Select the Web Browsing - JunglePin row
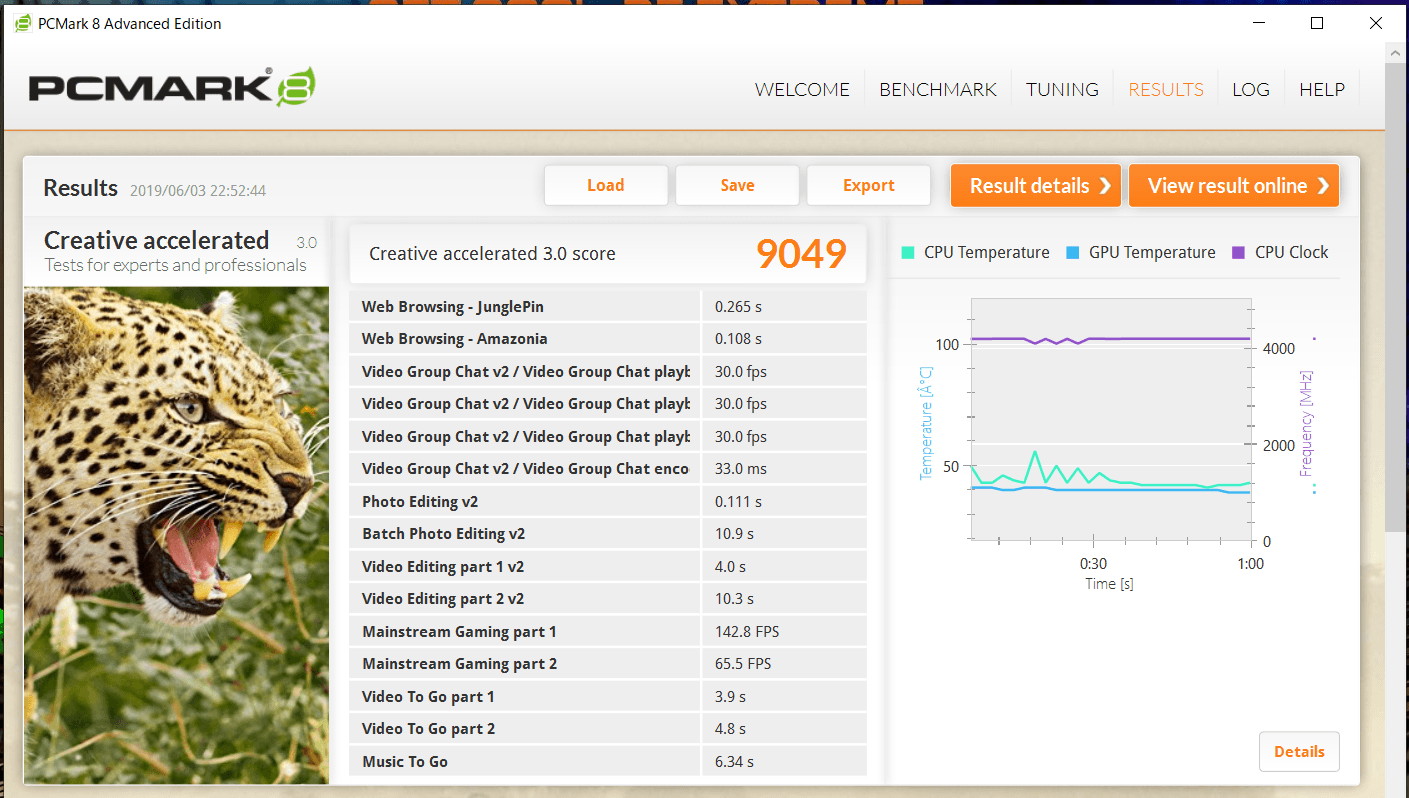 607,306
